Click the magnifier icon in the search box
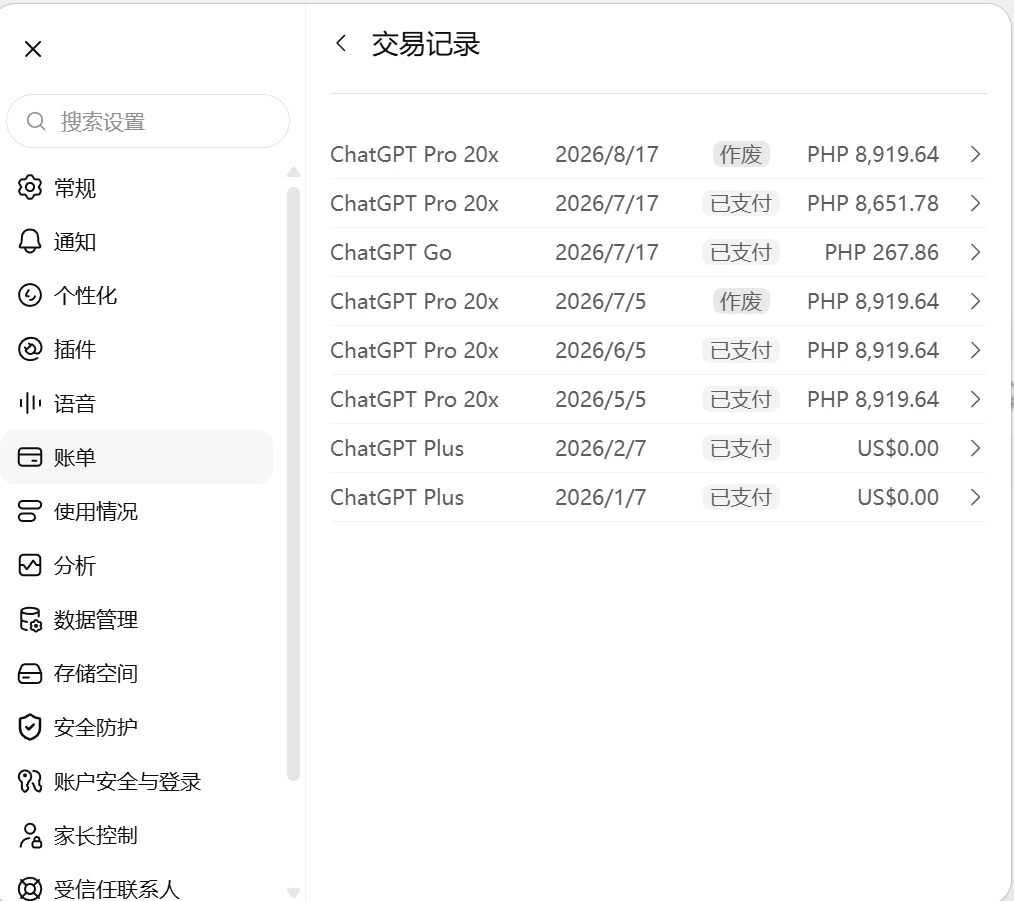This screenshot has height=901, width=1014. [36, 121]
